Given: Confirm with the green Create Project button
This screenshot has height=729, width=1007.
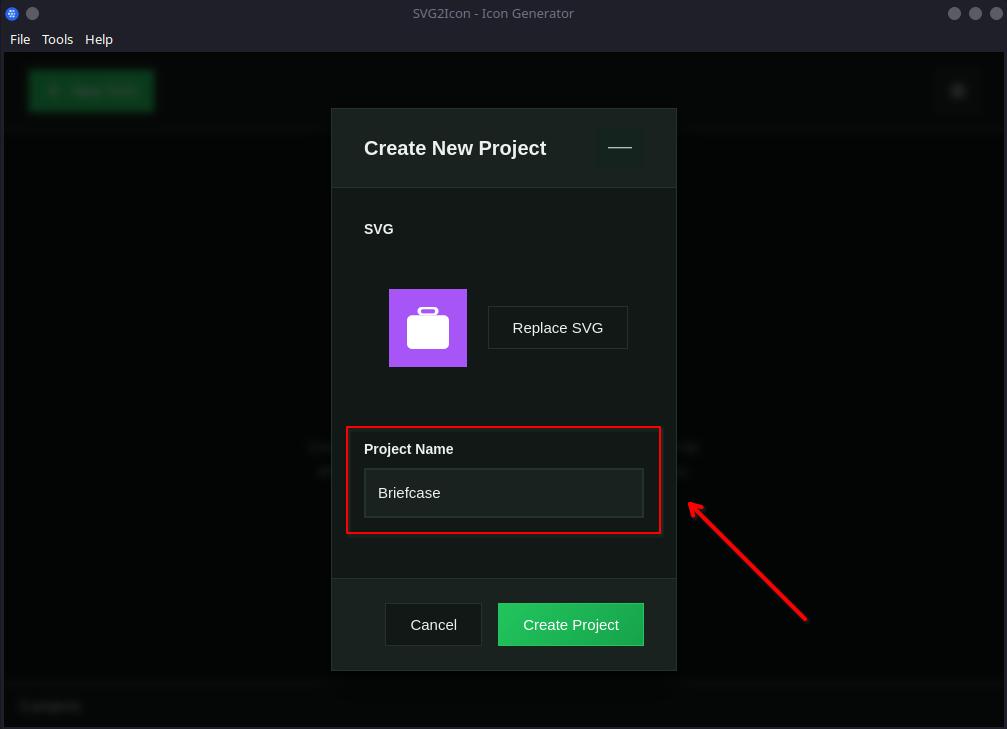Looking at the screenshot, I should 571,625.
